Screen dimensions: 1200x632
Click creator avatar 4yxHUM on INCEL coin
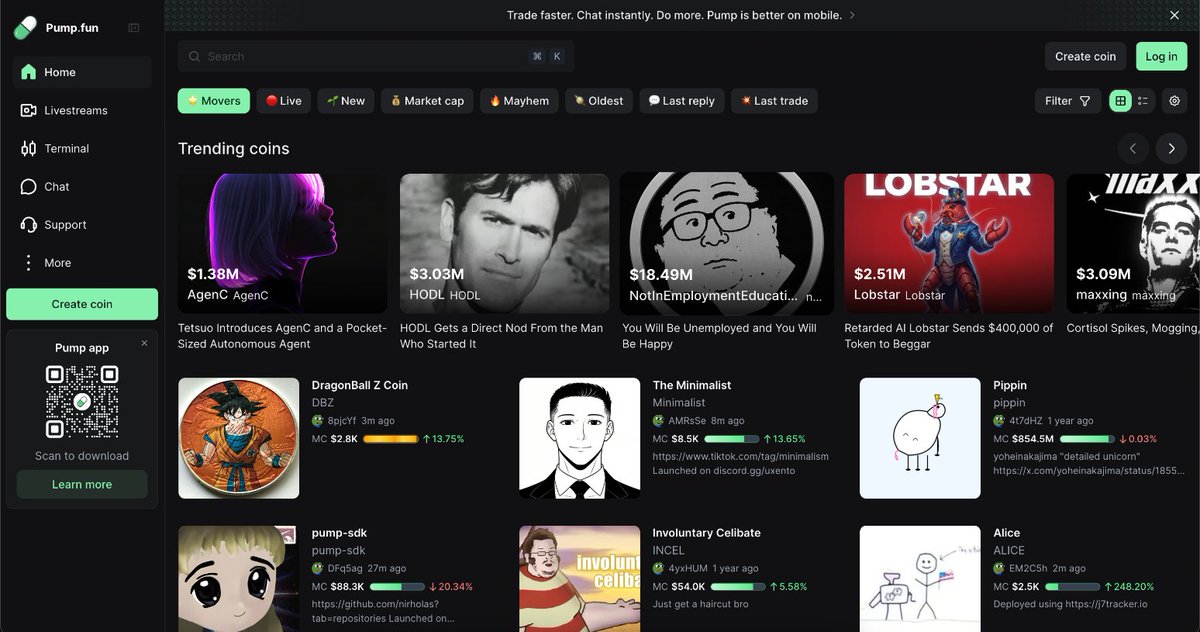pyautogui.click(x=659, y=569)
